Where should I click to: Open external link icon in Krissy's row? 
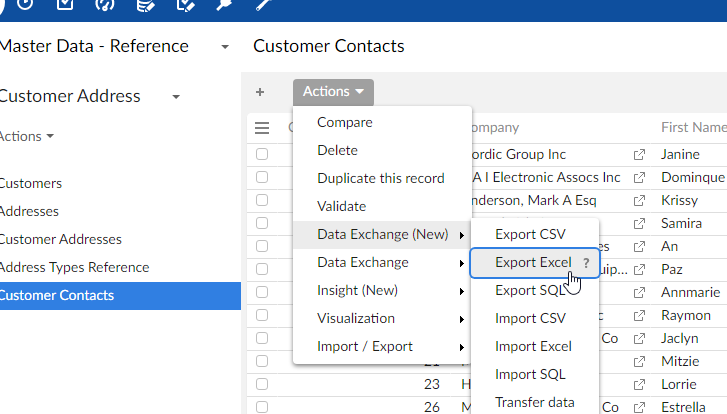(x=639, y=200)
